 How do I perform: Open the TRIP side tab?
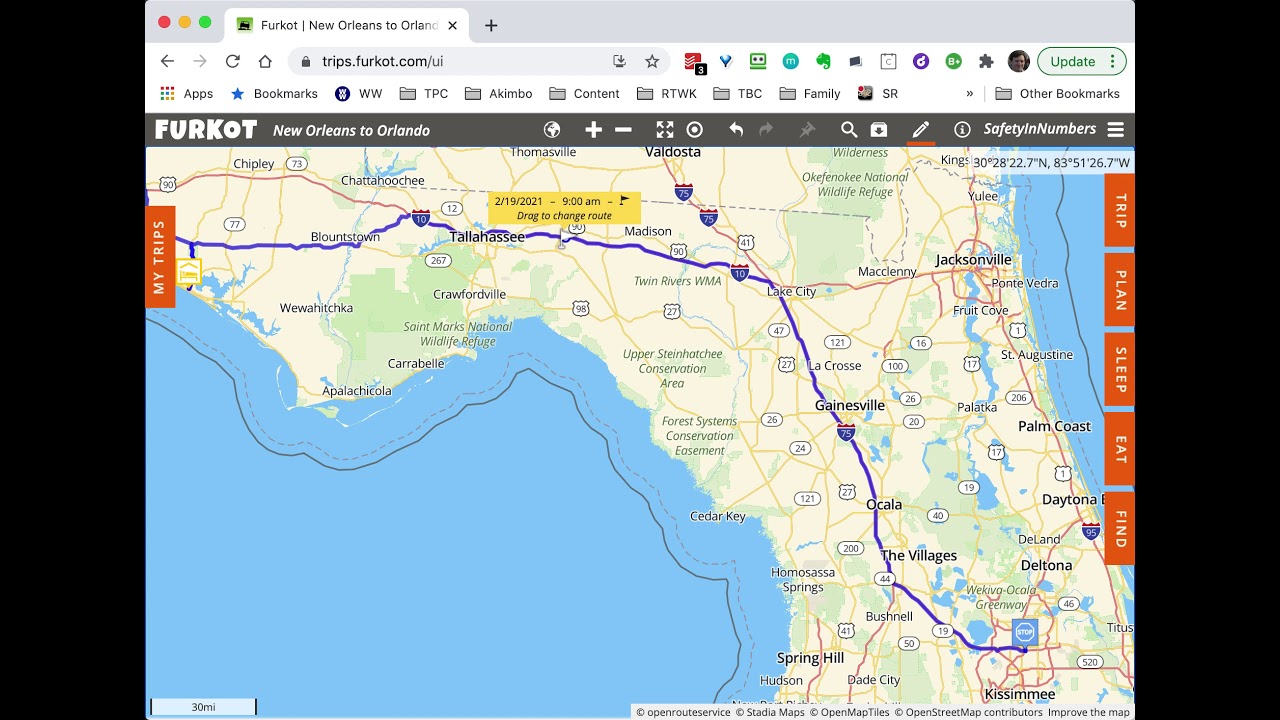(1120, 210)
